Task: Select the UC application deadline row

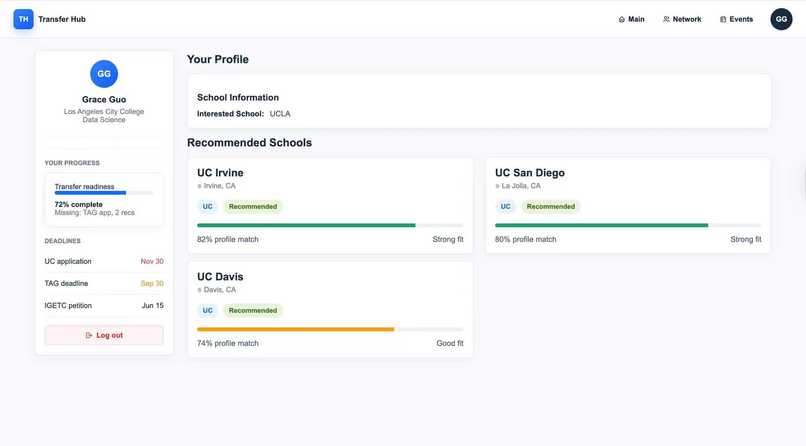Action: 104,261
